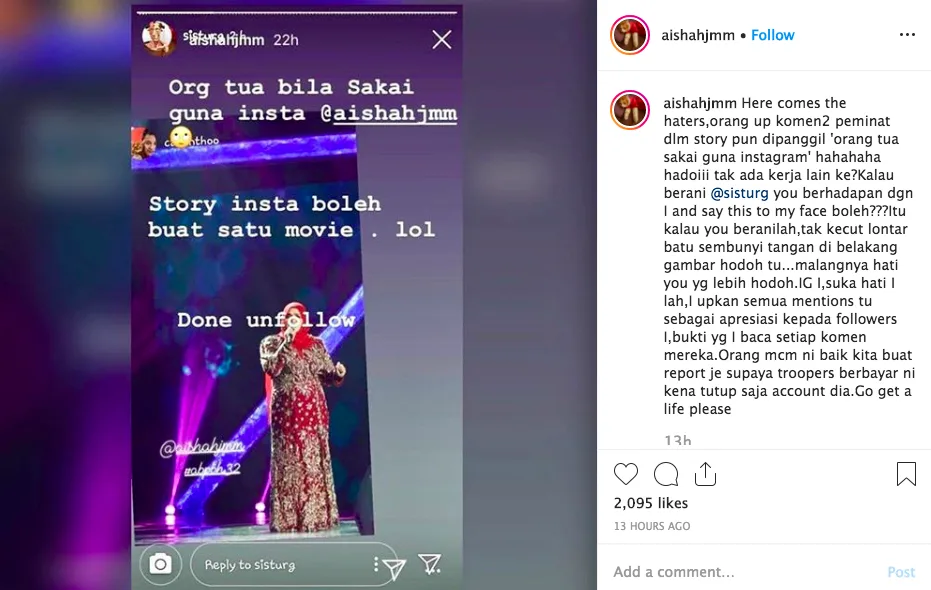Post the comment with the Post button
Screen dimensions: 931x590
(901, 572)
